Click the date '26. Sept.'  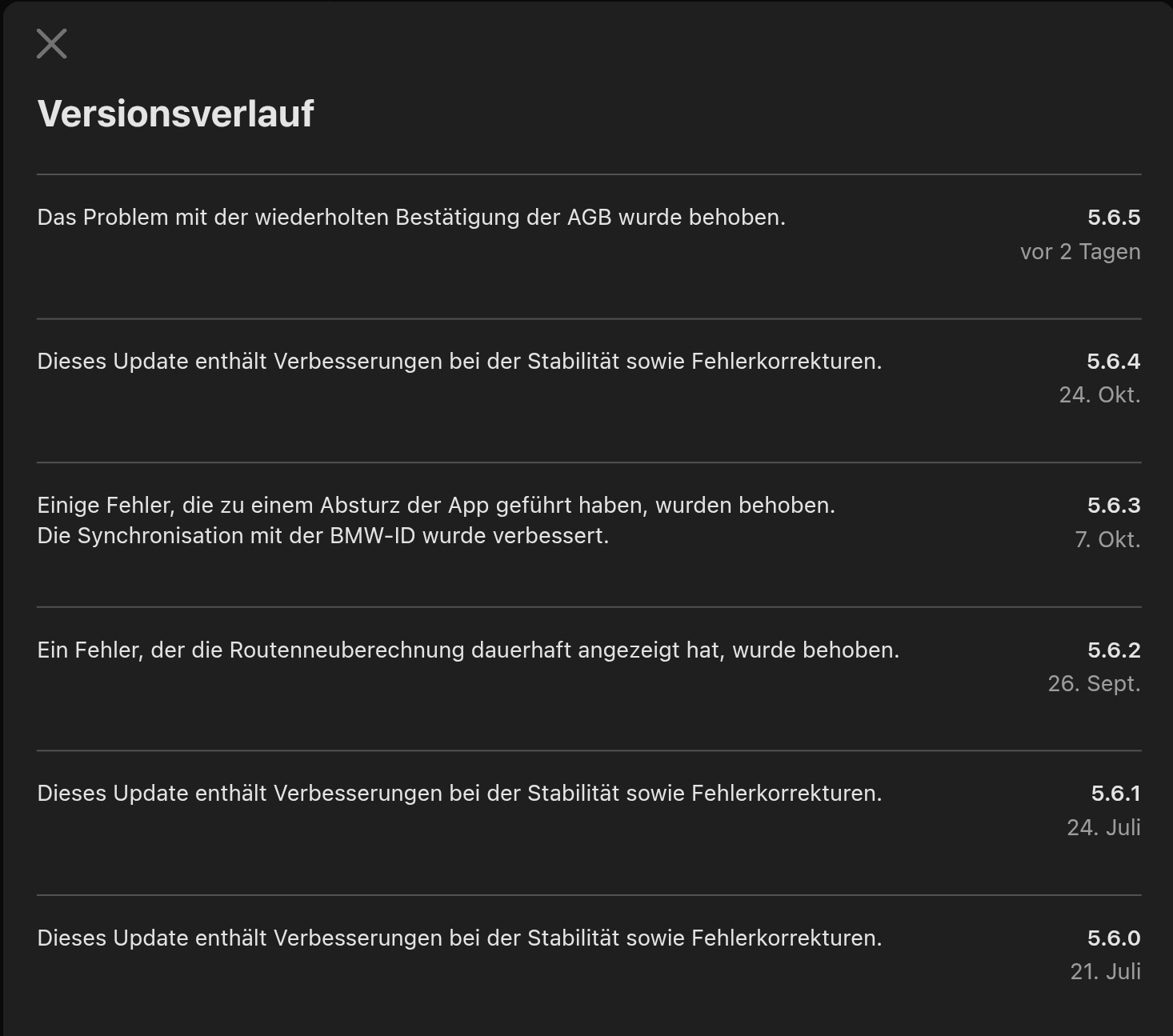pyautogui.click(x=1095, y=683)
